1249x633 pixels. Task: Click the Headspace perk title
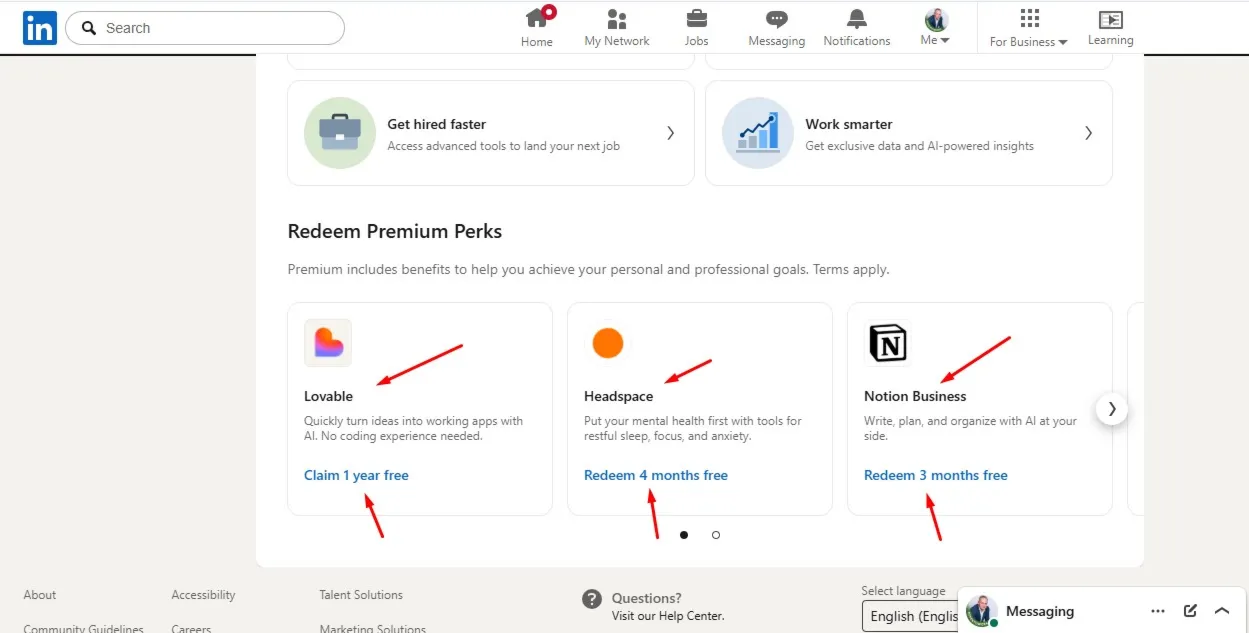pyautogui.click(x=618, y=396)
